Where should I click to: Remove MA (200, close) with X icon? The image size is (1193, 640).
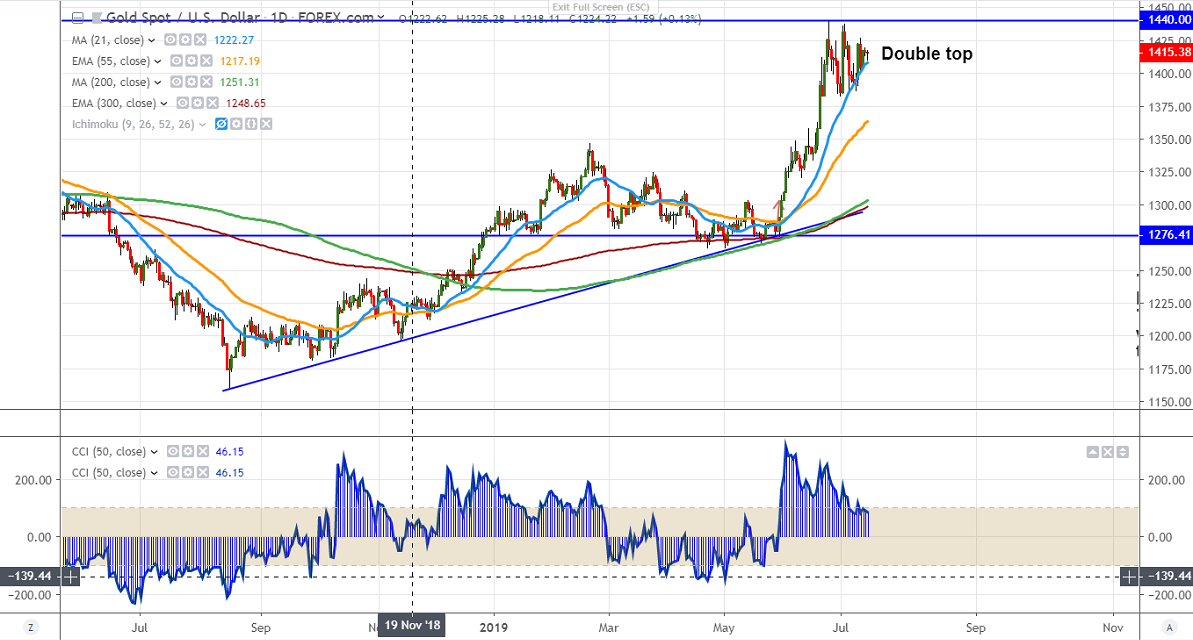(205, 82)
